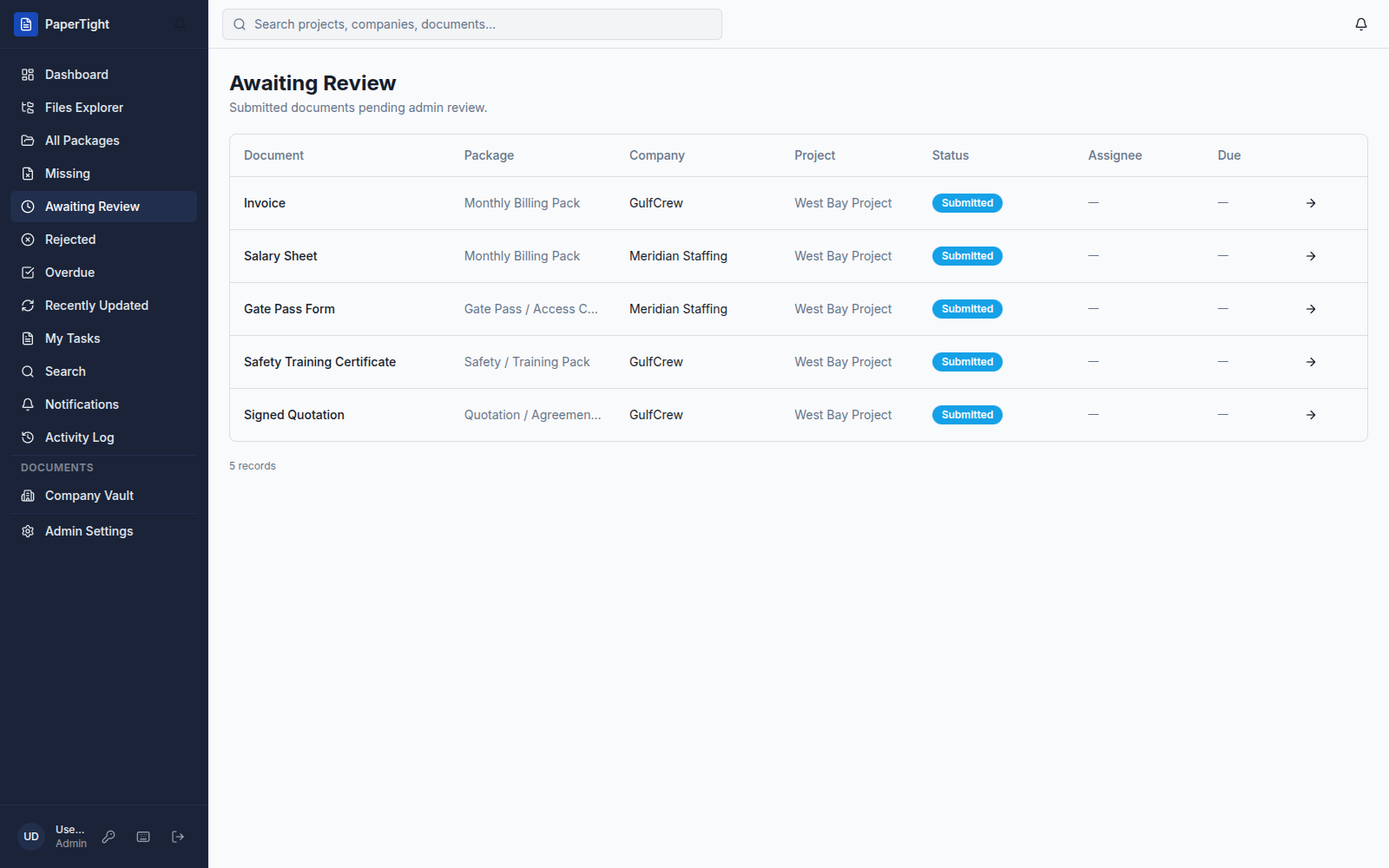Click the Admin Settings gear icon
1389x868 pixels.
click(x=28, y=531)
